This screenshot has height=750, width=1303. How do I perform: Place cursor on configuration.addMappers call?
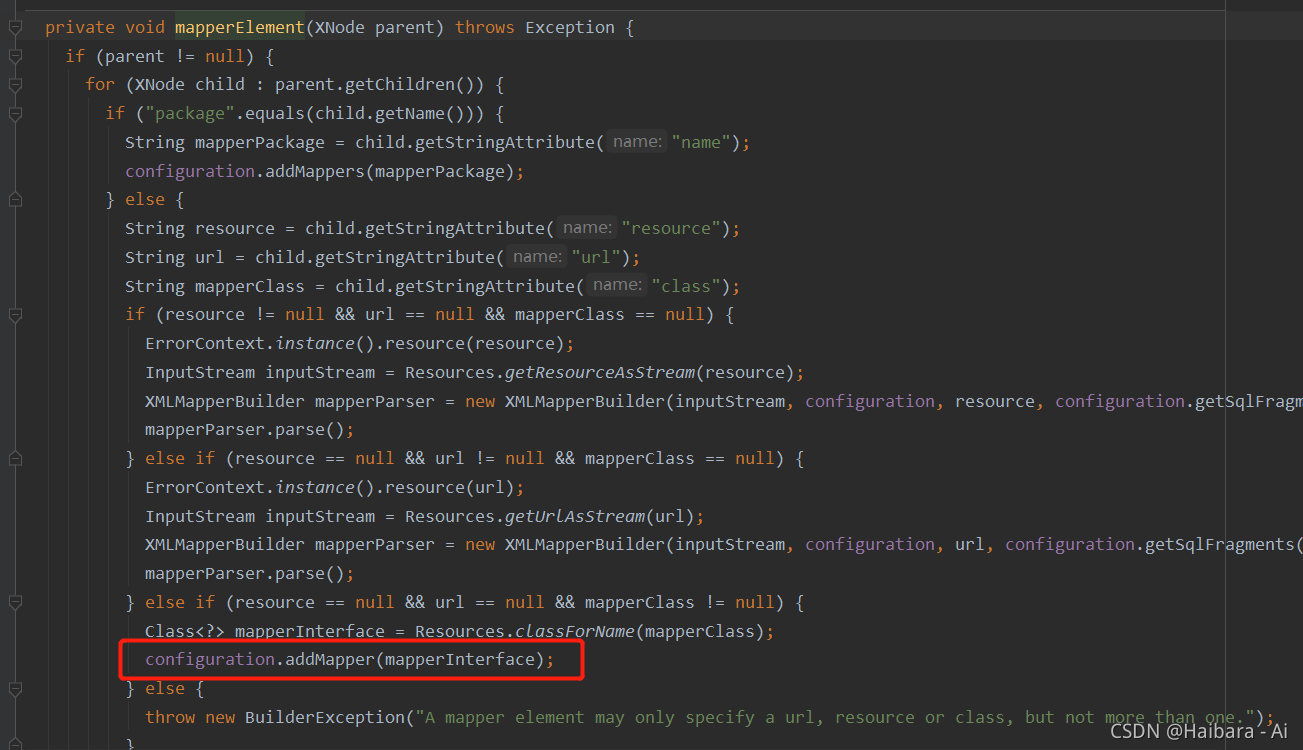point(324,171)
